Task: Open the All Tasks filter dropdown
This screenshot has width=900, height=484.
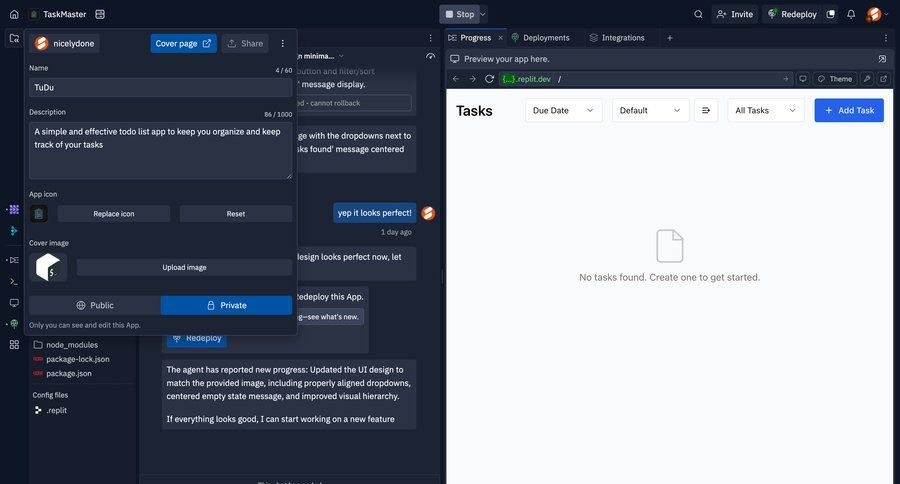Action: [x=766, y=110]
